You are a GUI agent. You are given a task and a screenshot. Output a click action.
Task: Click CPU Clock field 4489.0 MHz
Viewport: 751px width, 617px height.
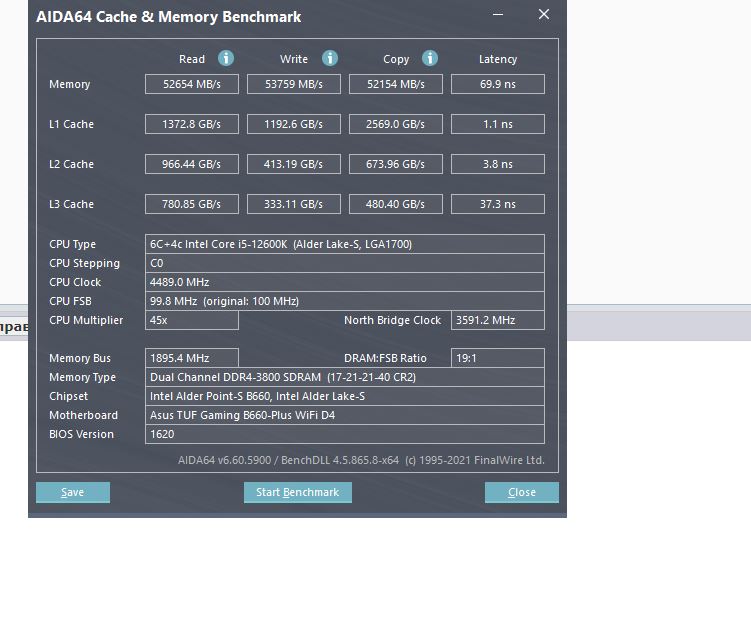pos(345,282)
